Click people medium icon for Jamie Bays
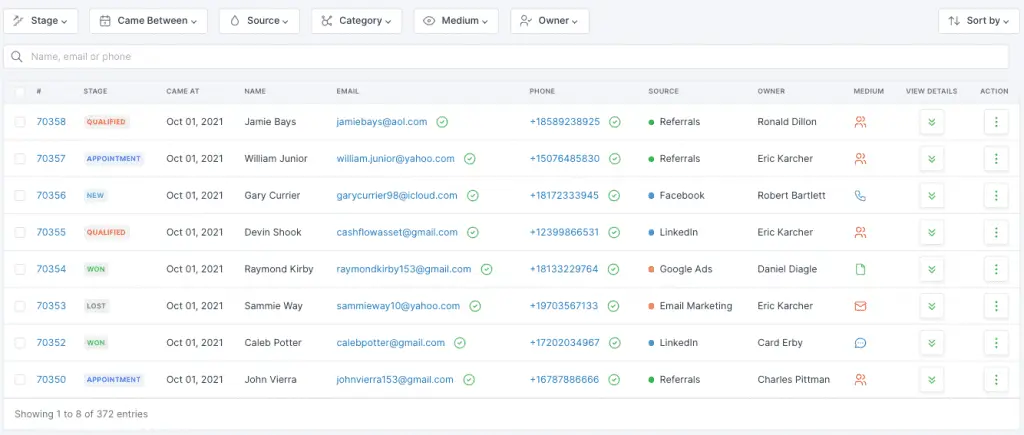1024x435 pixels. (x=860, y=122)
